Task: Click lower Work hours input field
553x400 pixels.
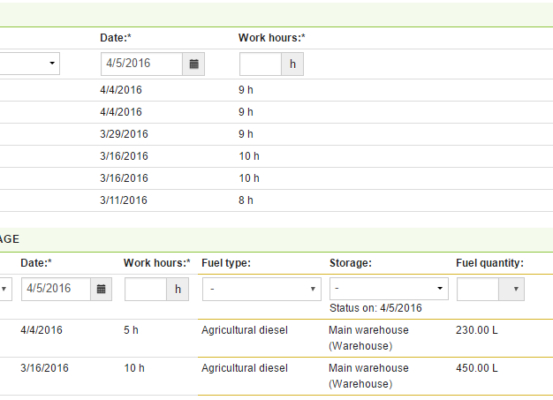Action: click(x=145, y=289)
